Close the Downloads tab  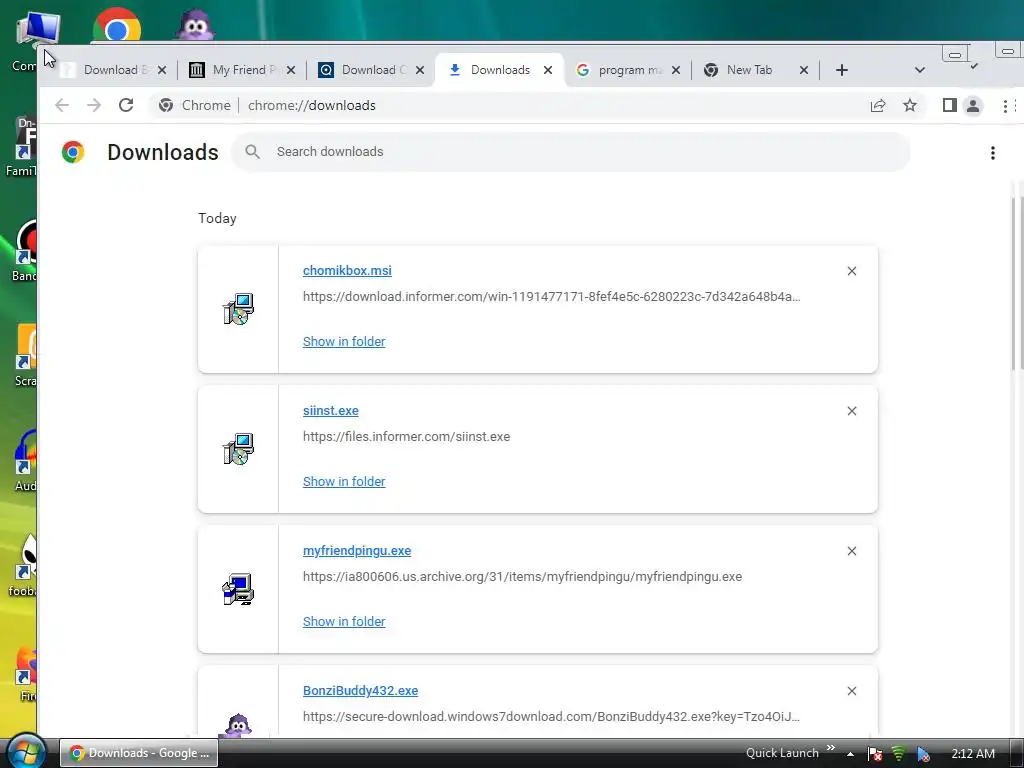(x=548, y=70)
